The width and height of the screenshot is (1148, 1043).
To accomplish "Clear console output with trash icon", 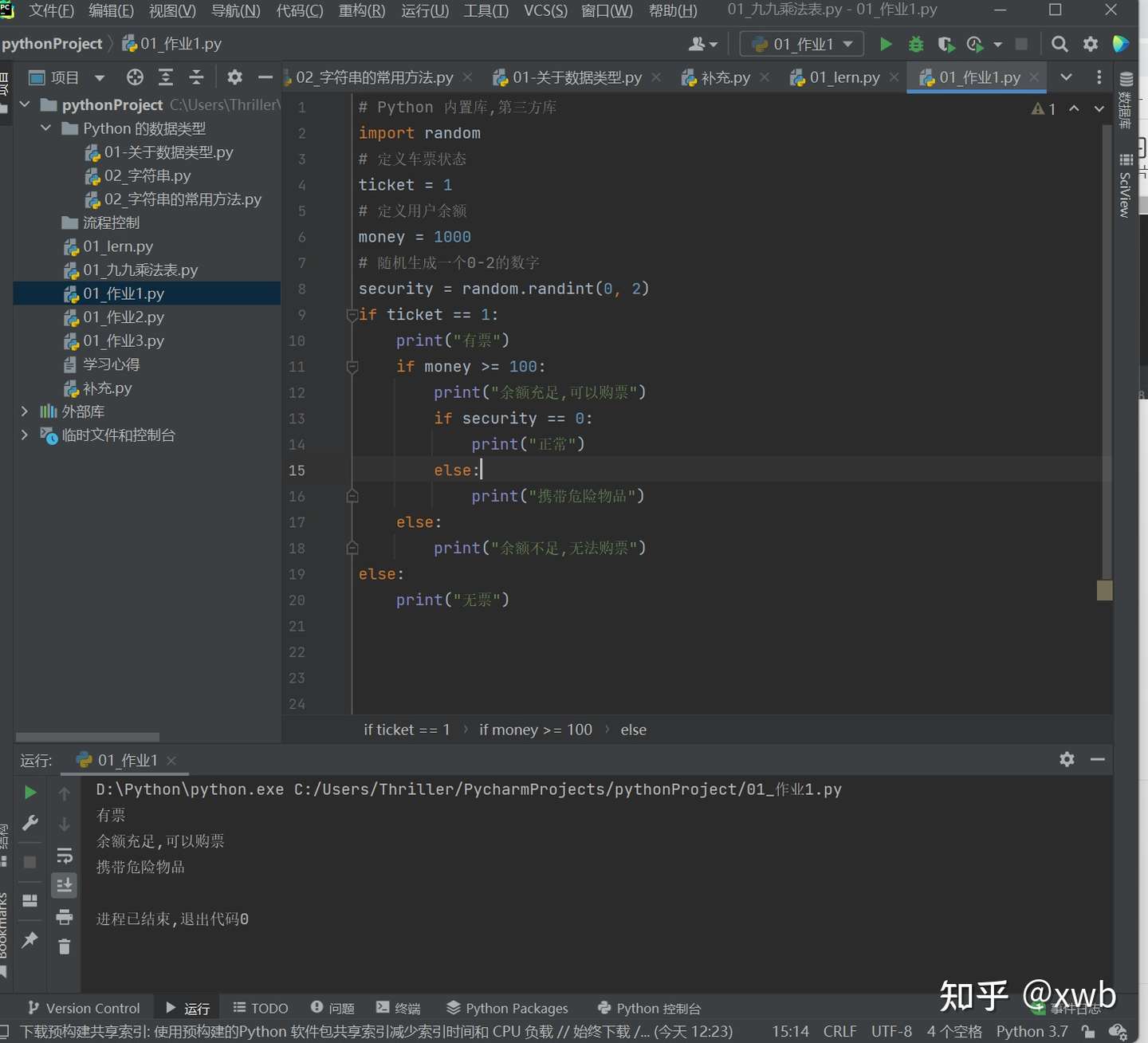I will 65,947.
